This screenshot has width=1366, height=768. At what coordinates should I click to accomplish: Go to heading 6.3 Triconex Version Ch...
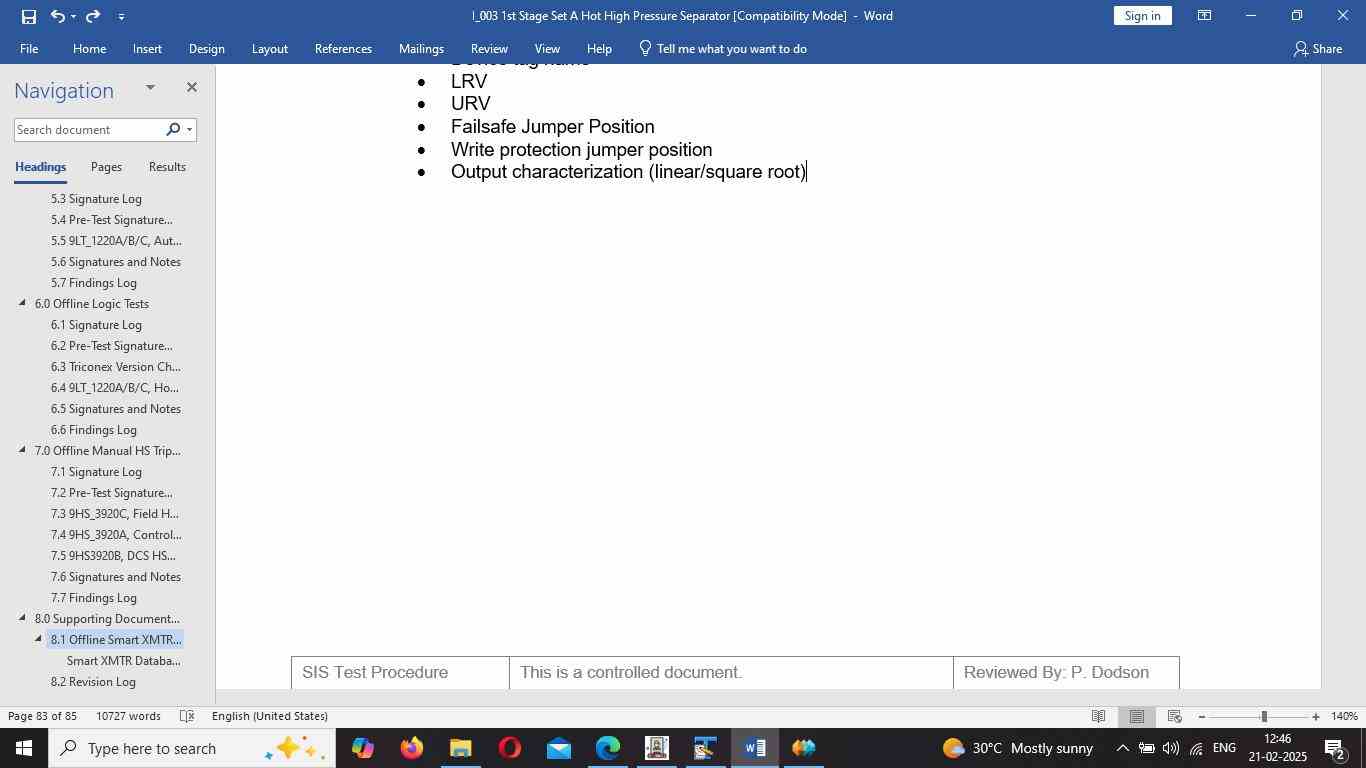coord(115,367)
